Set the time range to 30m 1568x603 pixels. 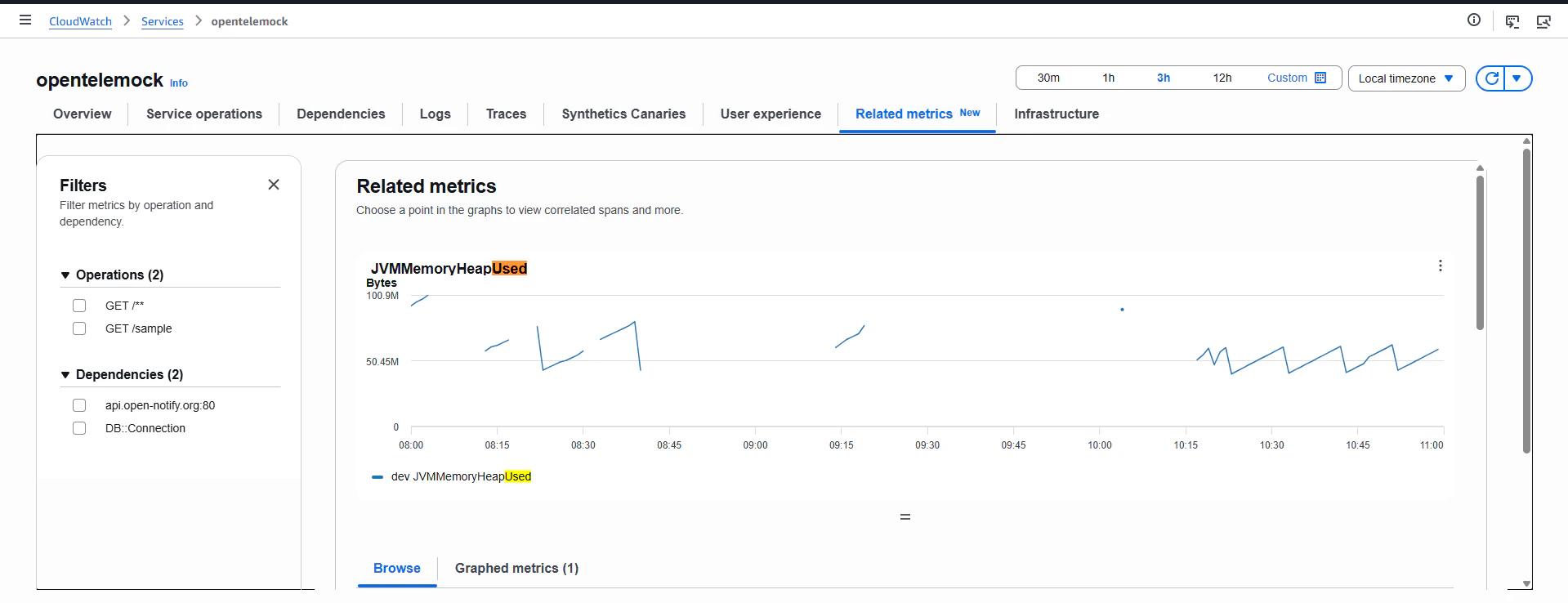click(1048, 78)
